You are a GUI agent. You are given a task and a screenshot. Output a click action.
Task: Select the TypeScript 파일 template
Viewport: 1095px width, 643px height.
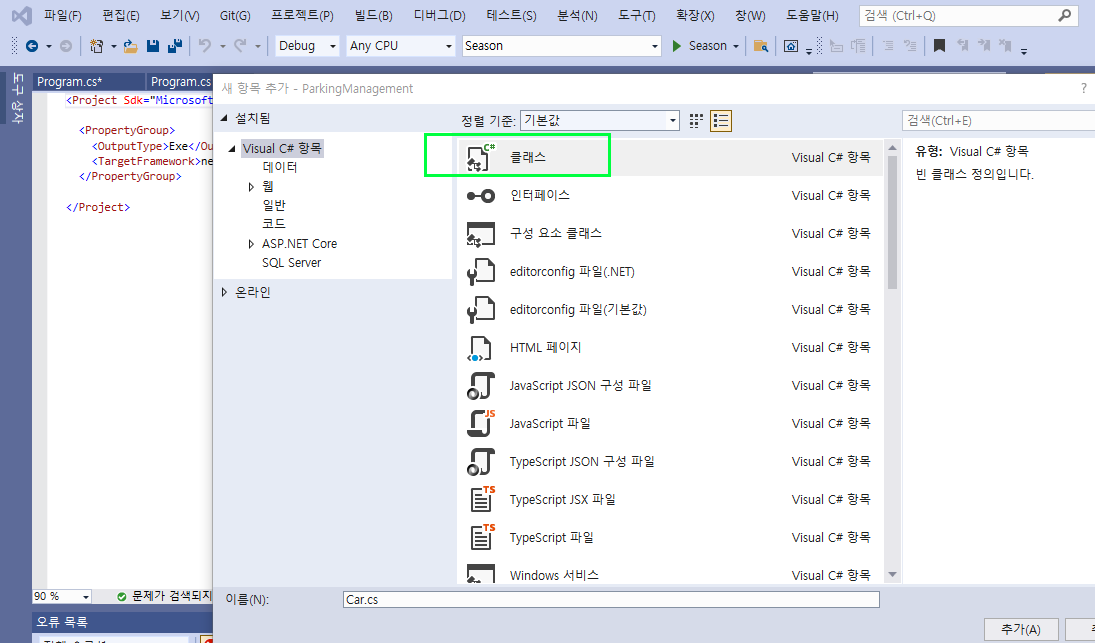point(670,538)
